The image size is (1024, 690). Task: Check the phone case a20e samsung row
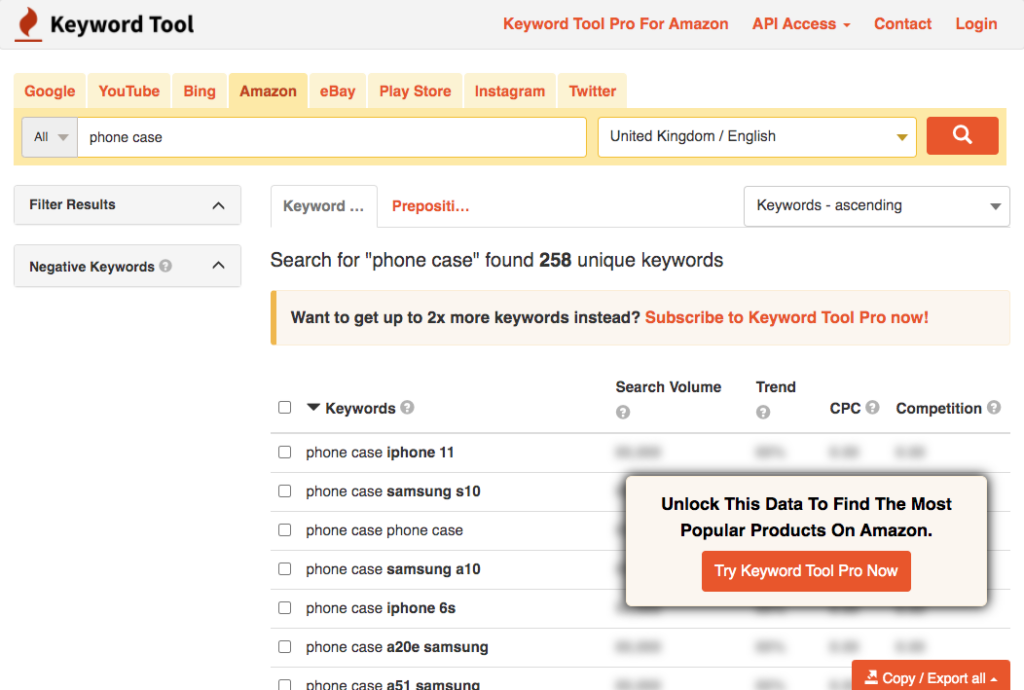coord(285,646)
